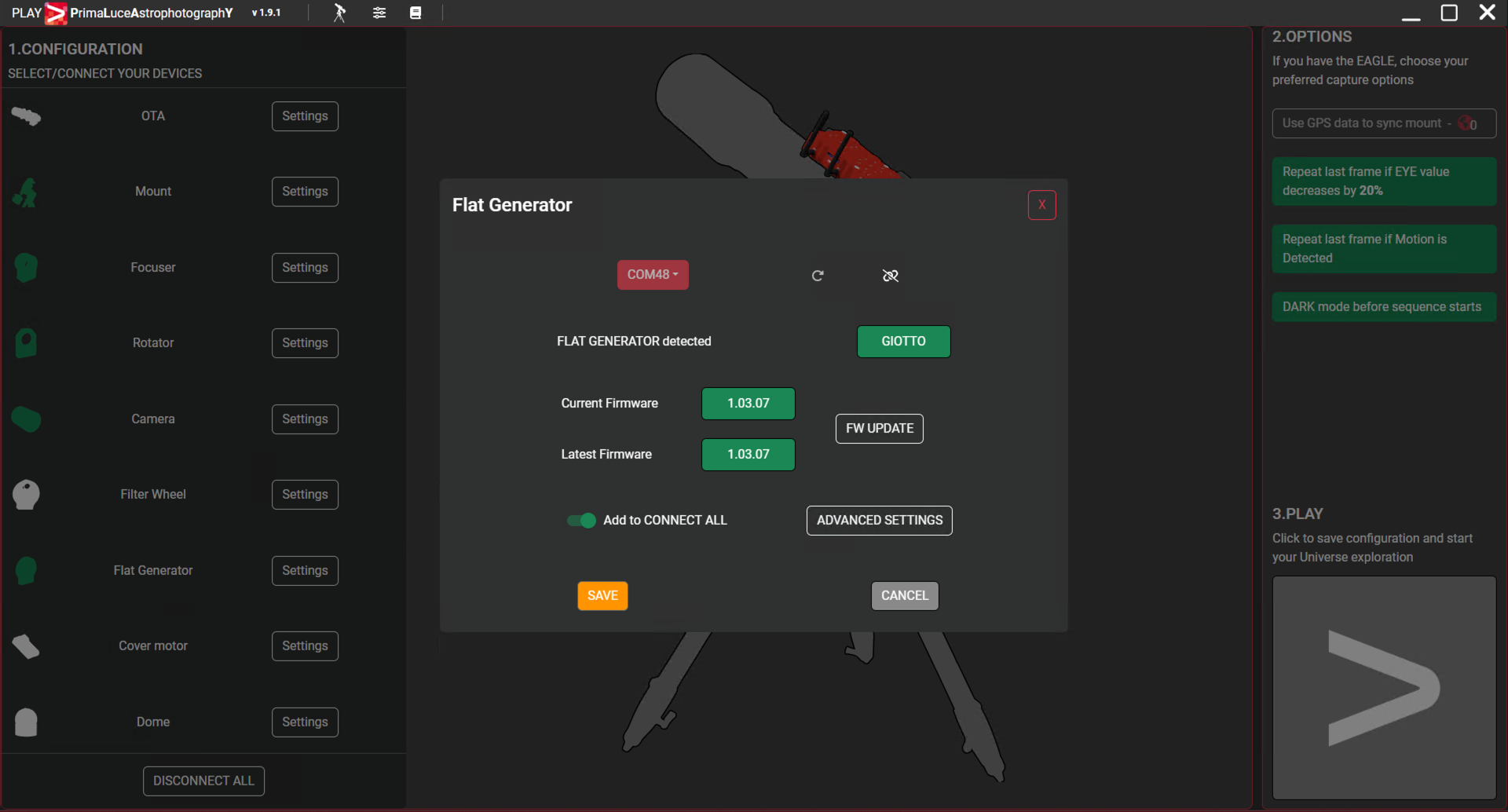Click the OTA telescope tube icon

pyautogui.click(x=26, y=116)
